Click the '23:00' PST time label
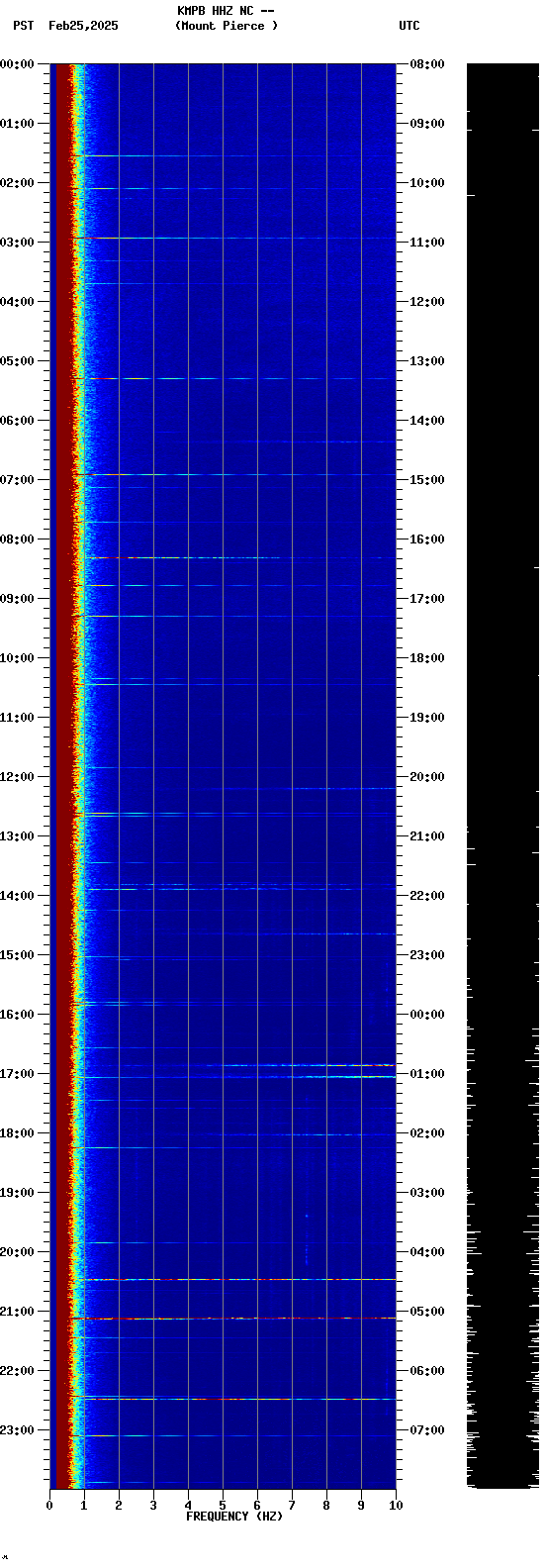Viewport: 546px width, 1568px height. 18,1430
